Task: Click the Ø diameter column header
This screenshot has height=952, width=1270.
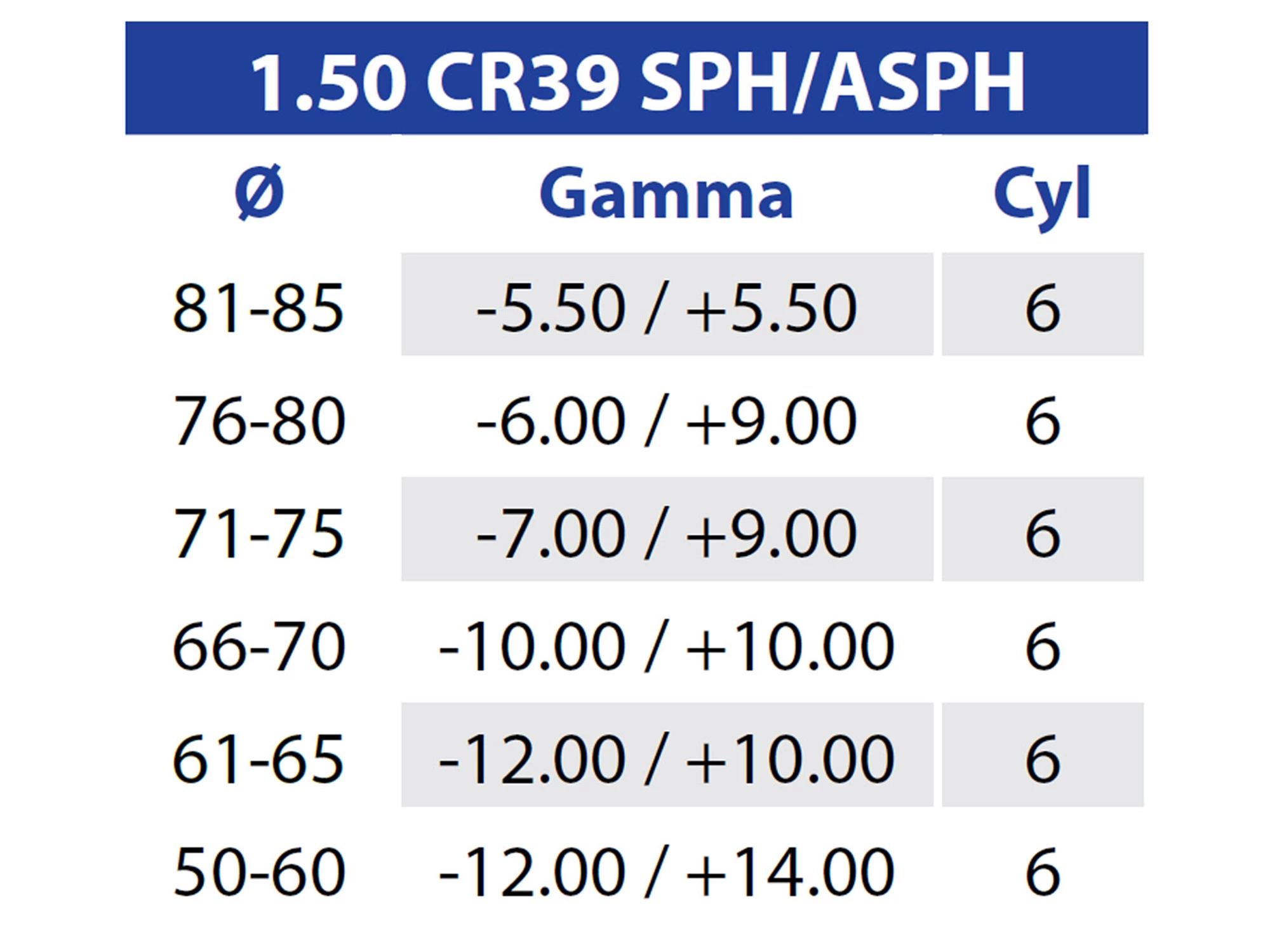Action: tap(258, 194)
